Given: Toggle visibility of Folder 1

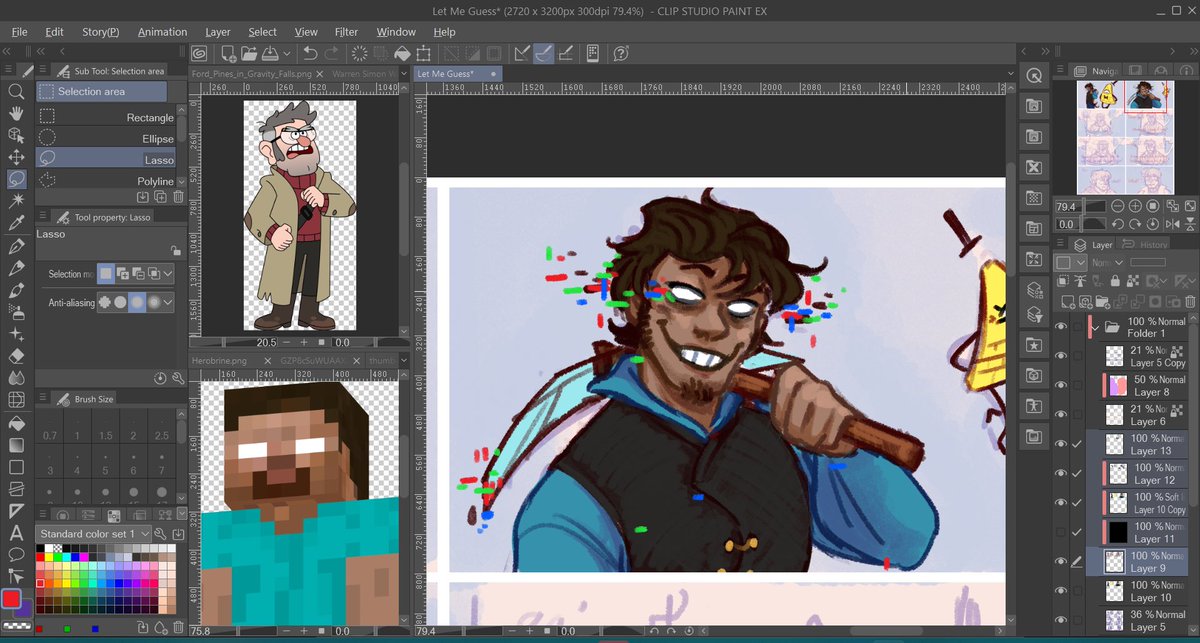Looking at the screenshot, I should pyautogui.click(x=1061, y=326).
